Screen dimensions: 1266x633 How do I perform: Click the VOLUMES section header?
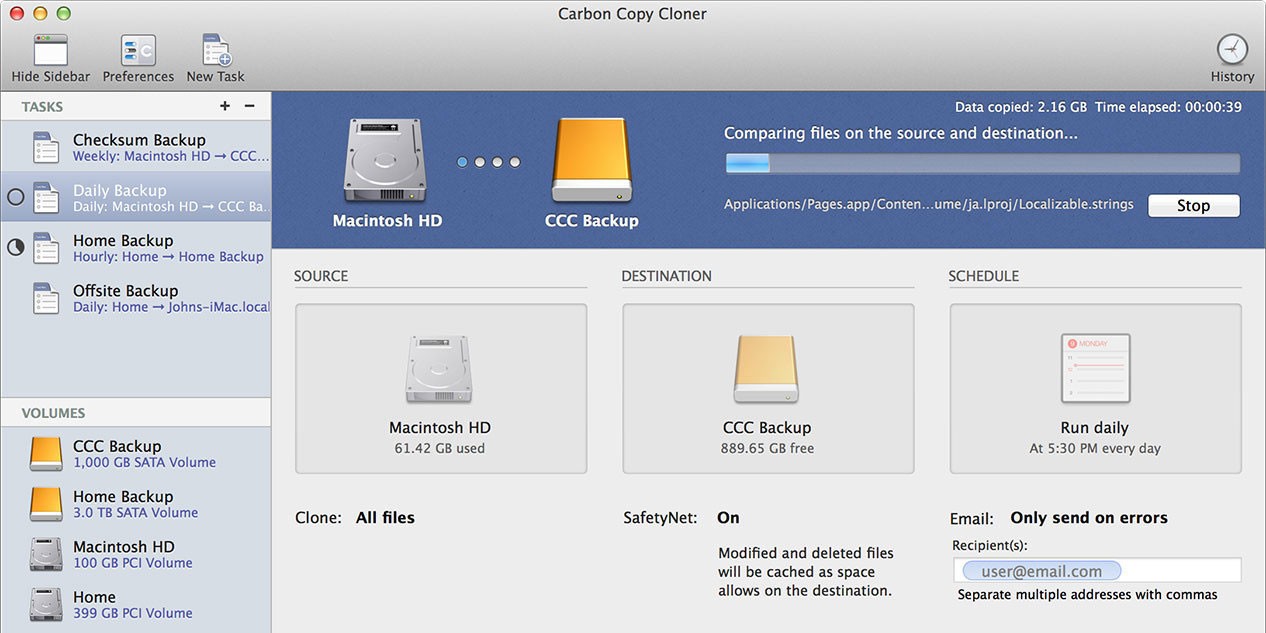click(x=53, y=413)
